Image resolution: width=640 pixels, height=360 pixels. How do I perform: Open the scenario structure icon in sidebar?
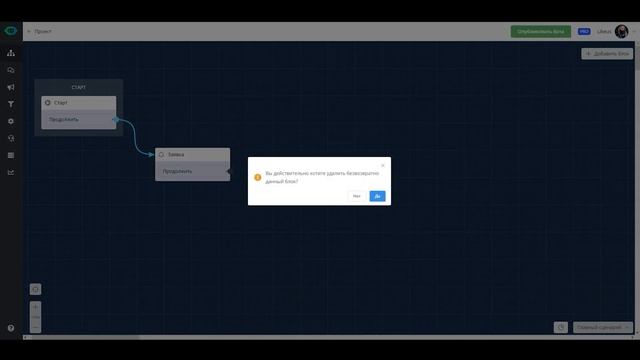tap(11, 53)
